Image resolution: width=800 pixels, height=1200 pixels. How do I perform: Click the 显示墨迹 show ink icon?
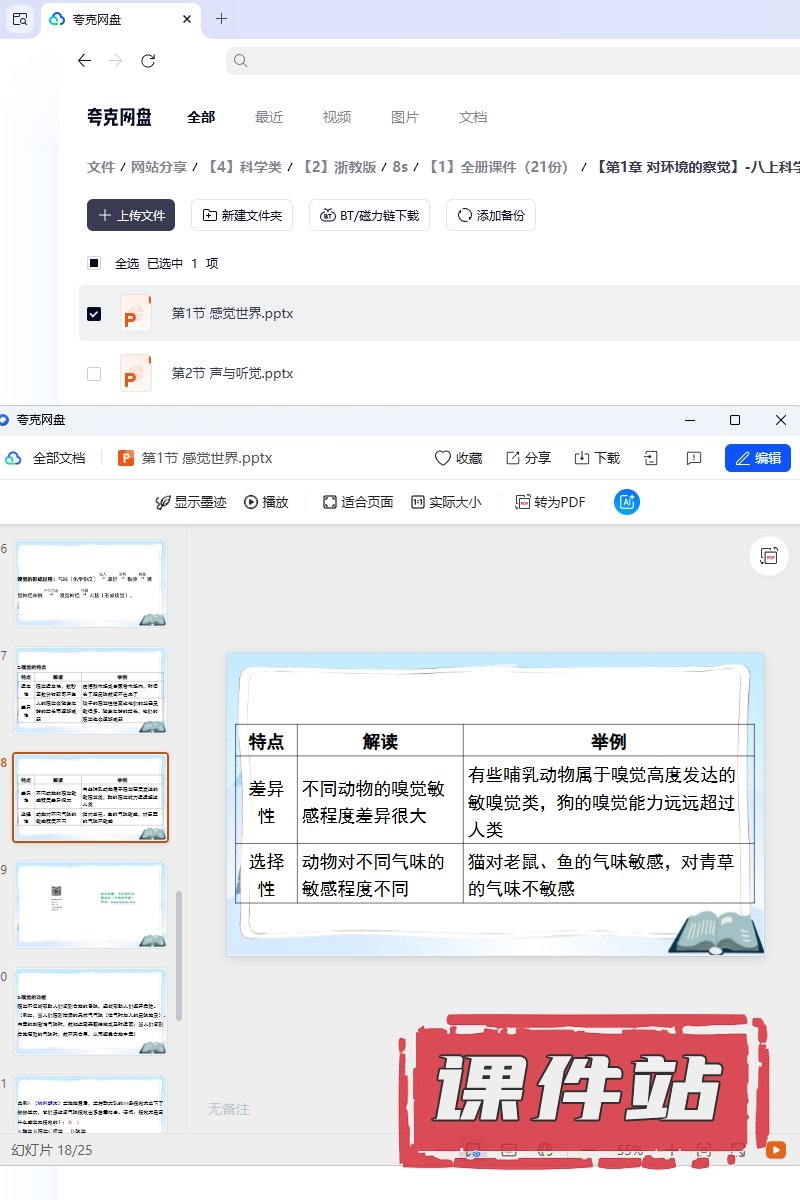(162, 502)
